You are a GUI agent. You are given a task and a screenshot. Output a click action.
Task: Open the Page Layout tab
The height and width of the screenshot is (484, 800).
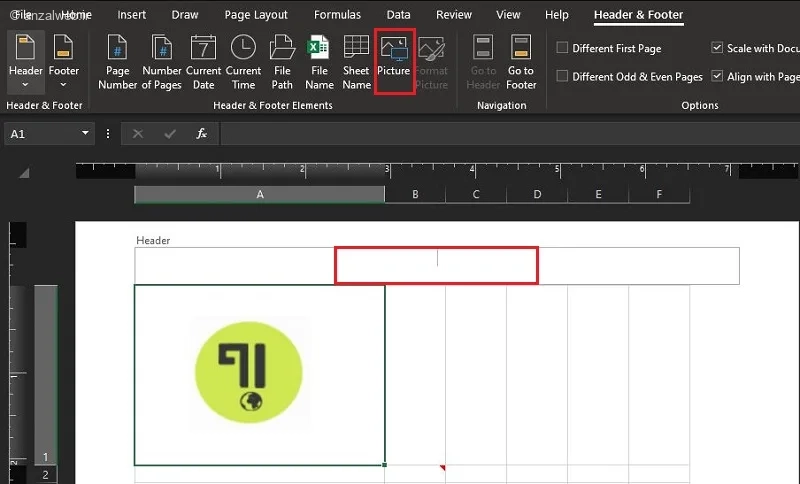pyautogui.click(x=256, y=15)
